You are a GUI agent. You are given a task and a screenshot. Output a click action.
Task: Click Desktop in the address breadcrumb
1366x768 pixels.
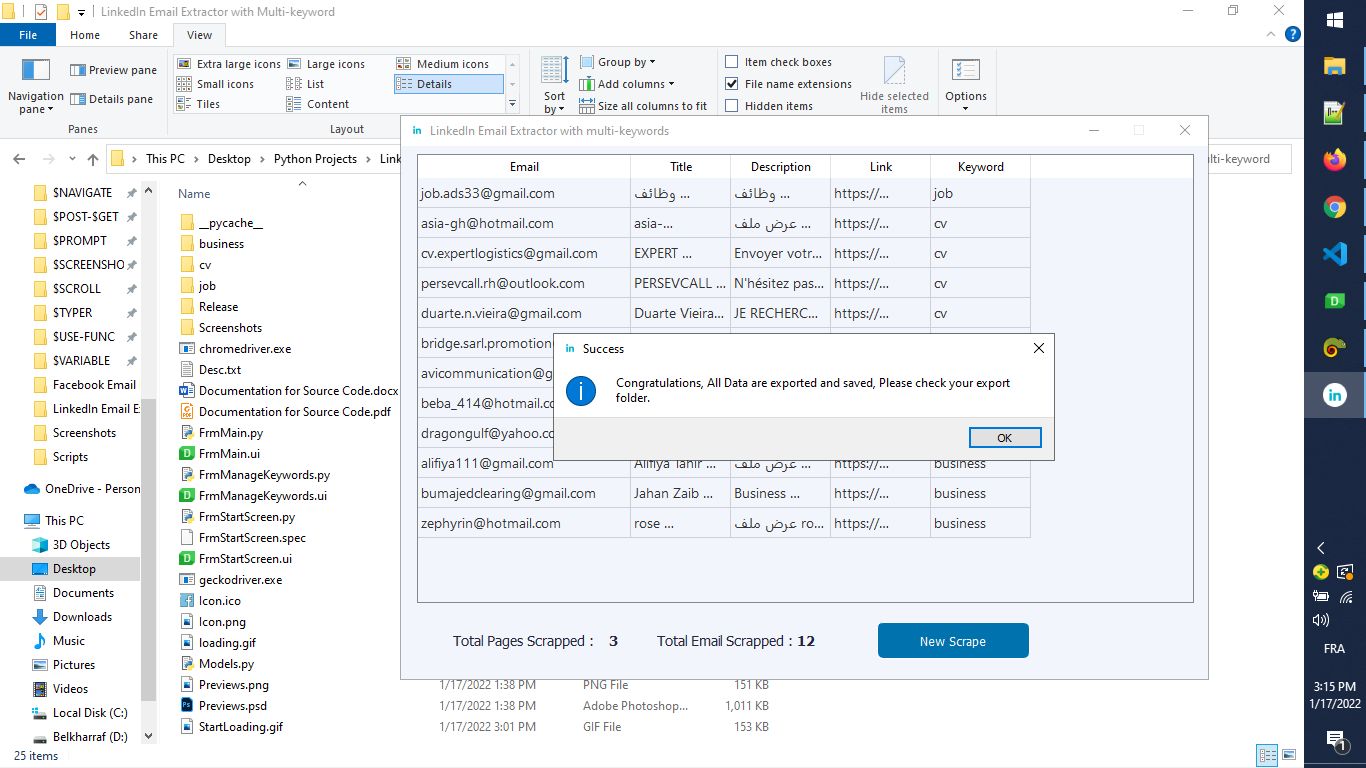229,159
